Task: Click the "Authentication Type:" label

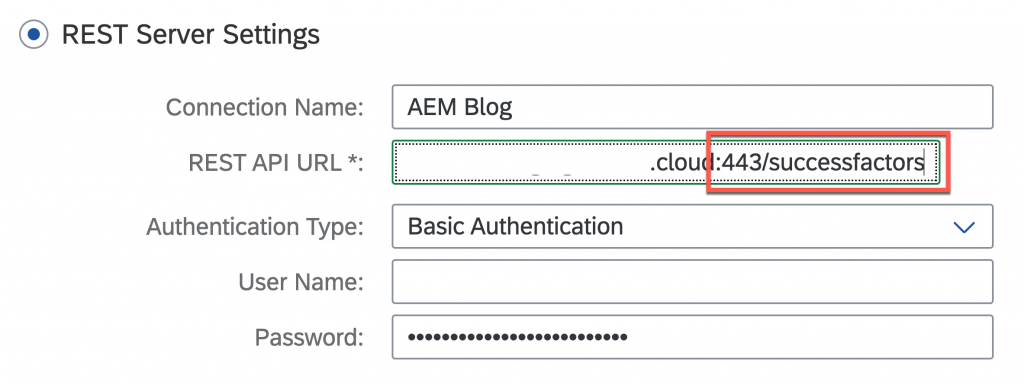Action: (x=255, y=227)
